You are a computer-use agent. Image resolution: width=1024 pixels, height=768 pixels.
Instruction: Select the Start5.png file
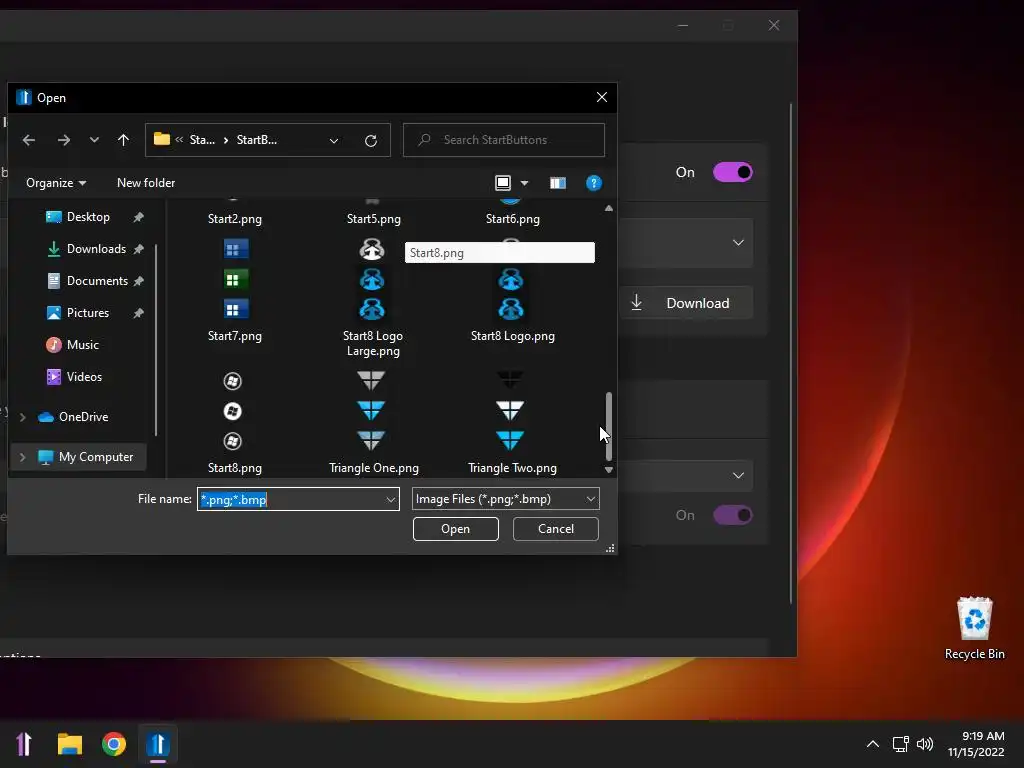point(374,219)
